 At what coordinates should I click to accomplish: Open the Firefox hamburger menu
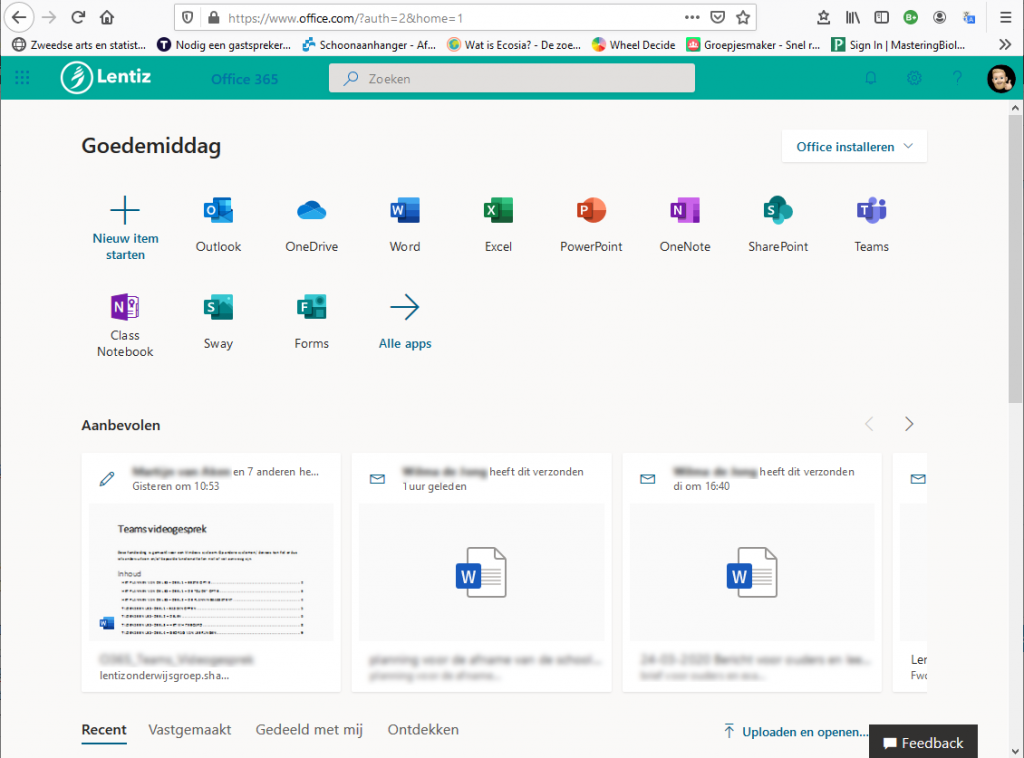1006,18
